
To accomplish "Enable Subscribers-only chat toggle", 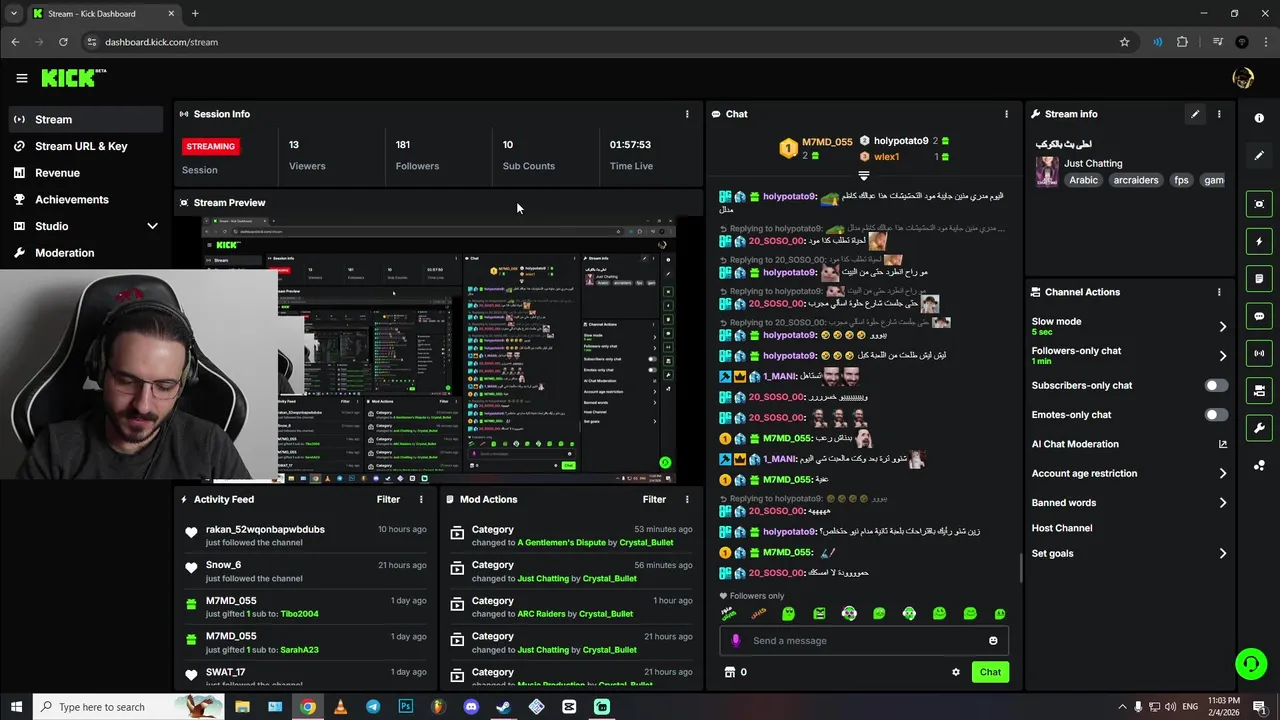I will (1216, 386).
